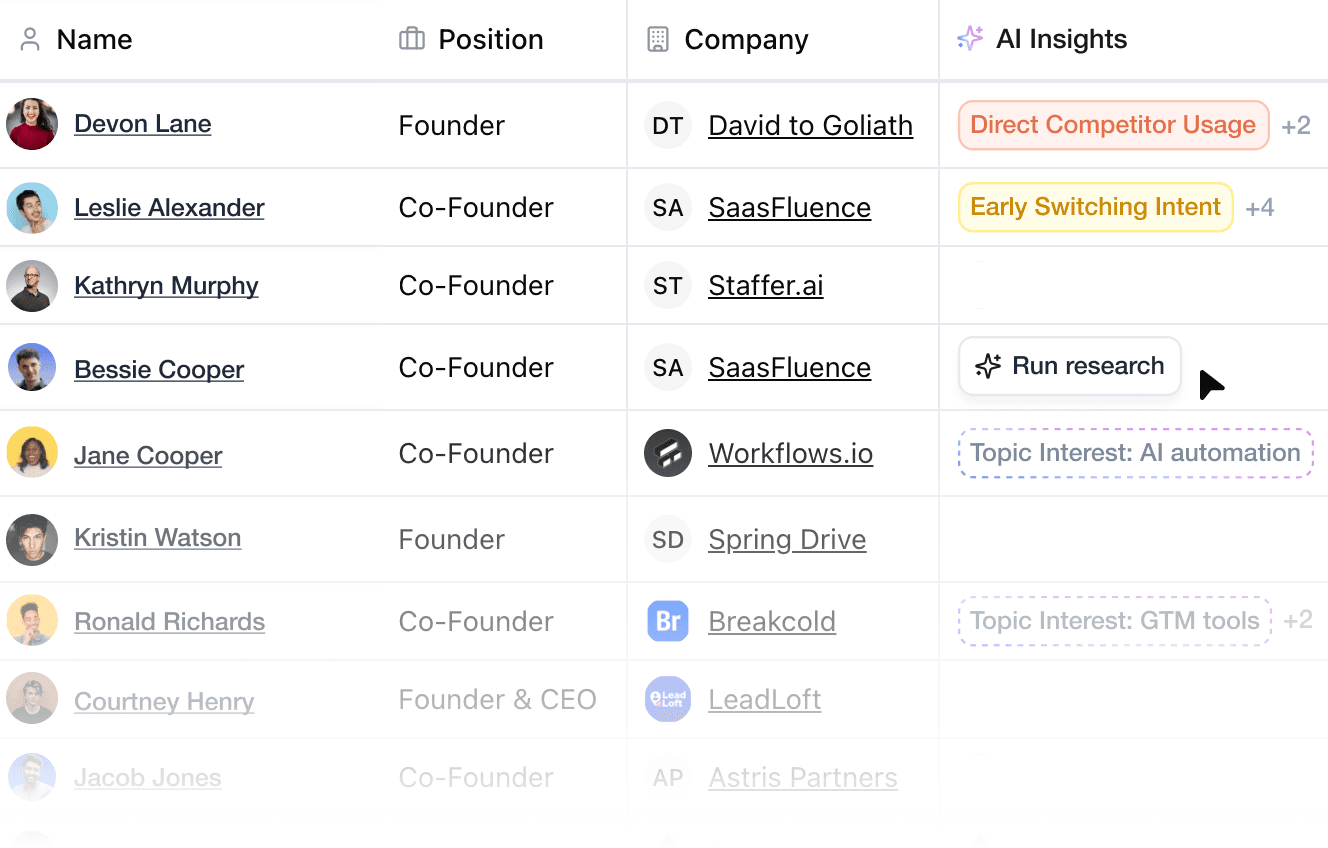This screenshot has width=1328, height=848.
Task: Click the Workflows.io company logo
Action: point(668,453)
